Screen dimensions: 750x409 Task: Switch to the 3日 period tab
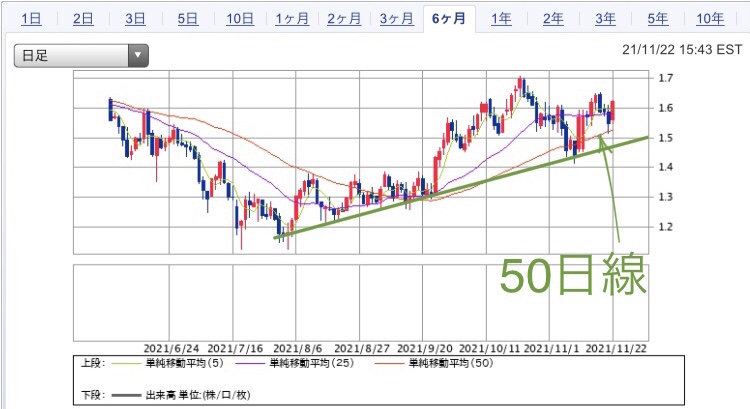(x=135, y=19)
